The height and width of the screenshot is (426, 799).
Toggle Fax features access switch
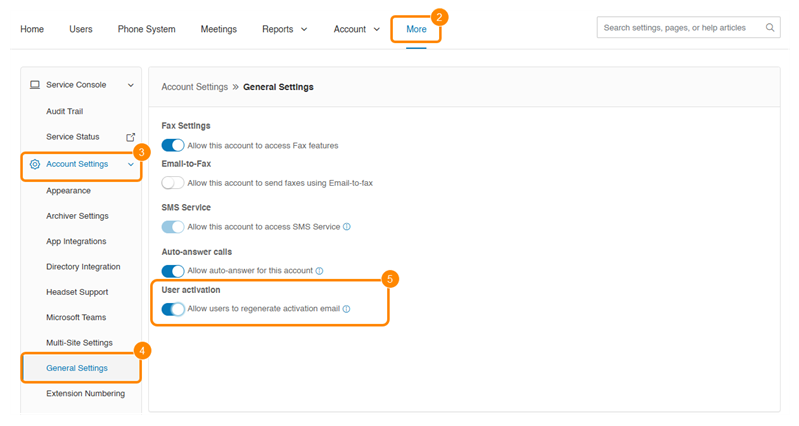click(x=173, y=145)
